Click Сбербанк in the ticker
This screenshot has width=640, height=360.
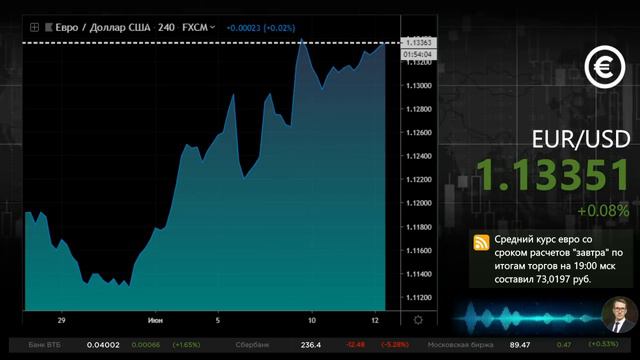[252, 345]
